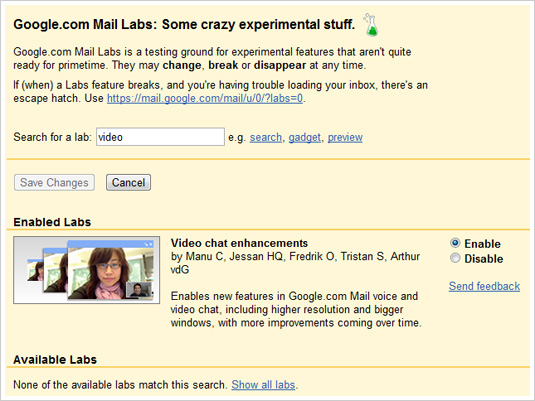Click the Show all labs link

pyautogui.click(x=263, y=385)
